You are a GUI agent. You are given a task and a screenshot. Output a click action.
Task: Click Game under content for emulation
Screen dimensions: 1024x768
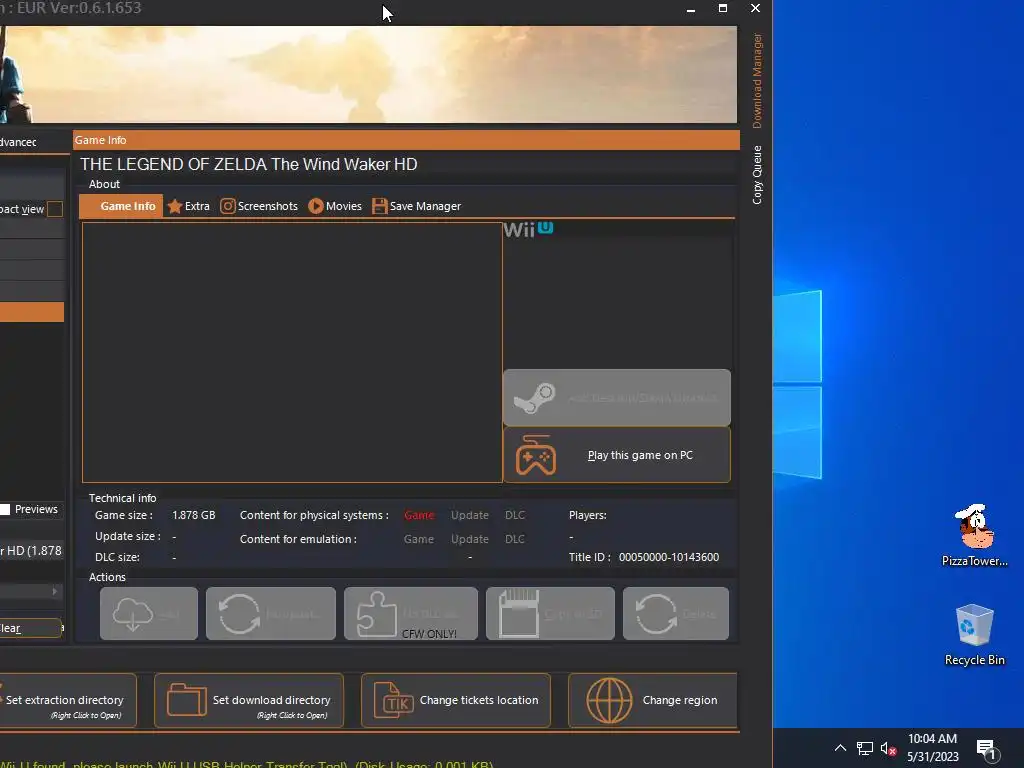[419, 539]
